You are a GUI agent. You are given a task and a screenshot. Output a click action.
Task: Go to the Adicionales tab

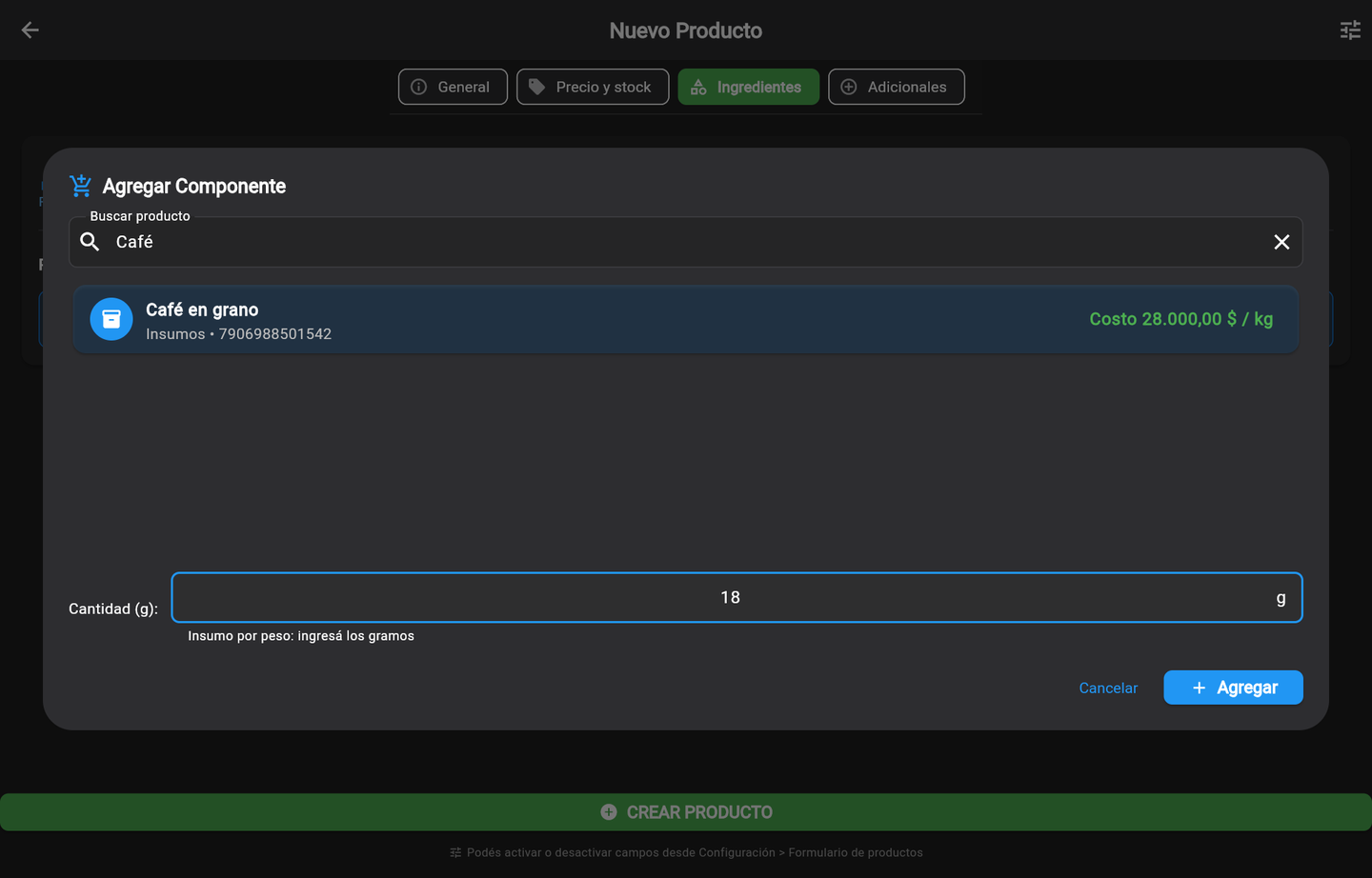click(x=897, y=87)
